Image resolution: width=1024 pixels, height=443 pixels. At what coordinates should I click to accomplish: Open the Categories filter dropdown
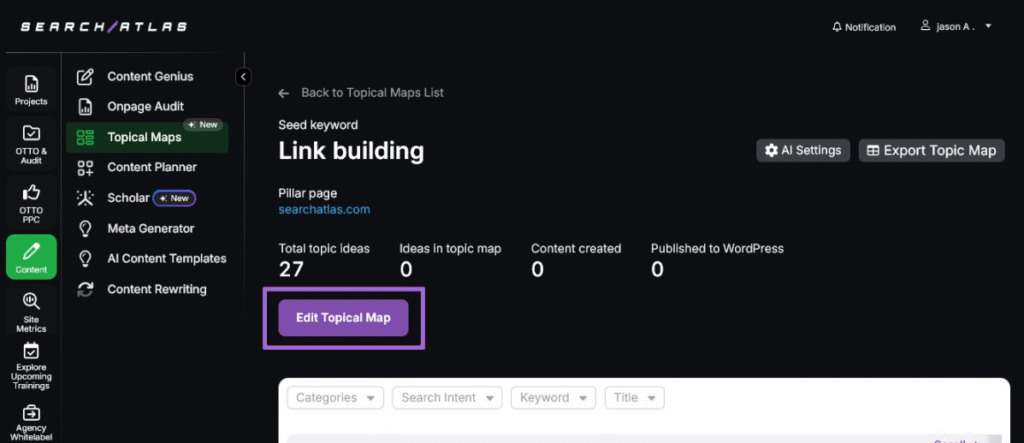tap(335, 398)
